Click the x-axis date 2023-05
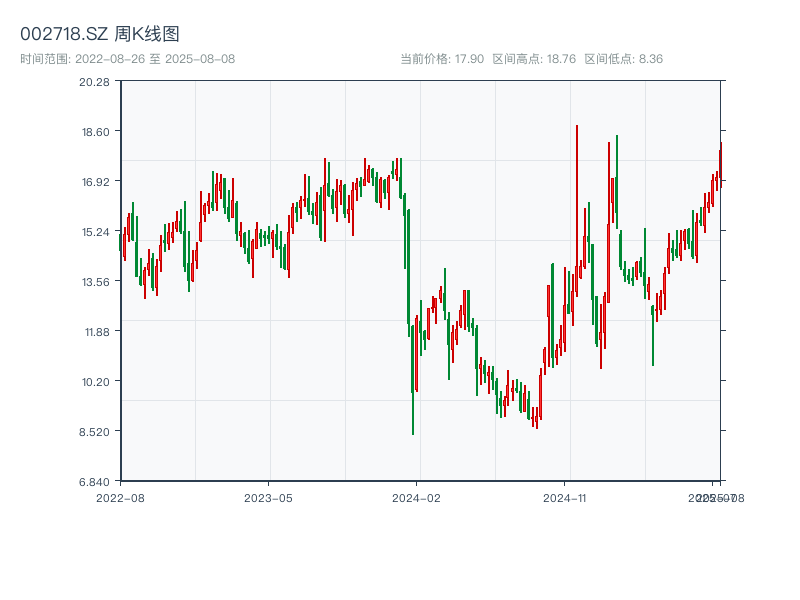800x600 pixels. pyautogui.click(x=268, y=498)
